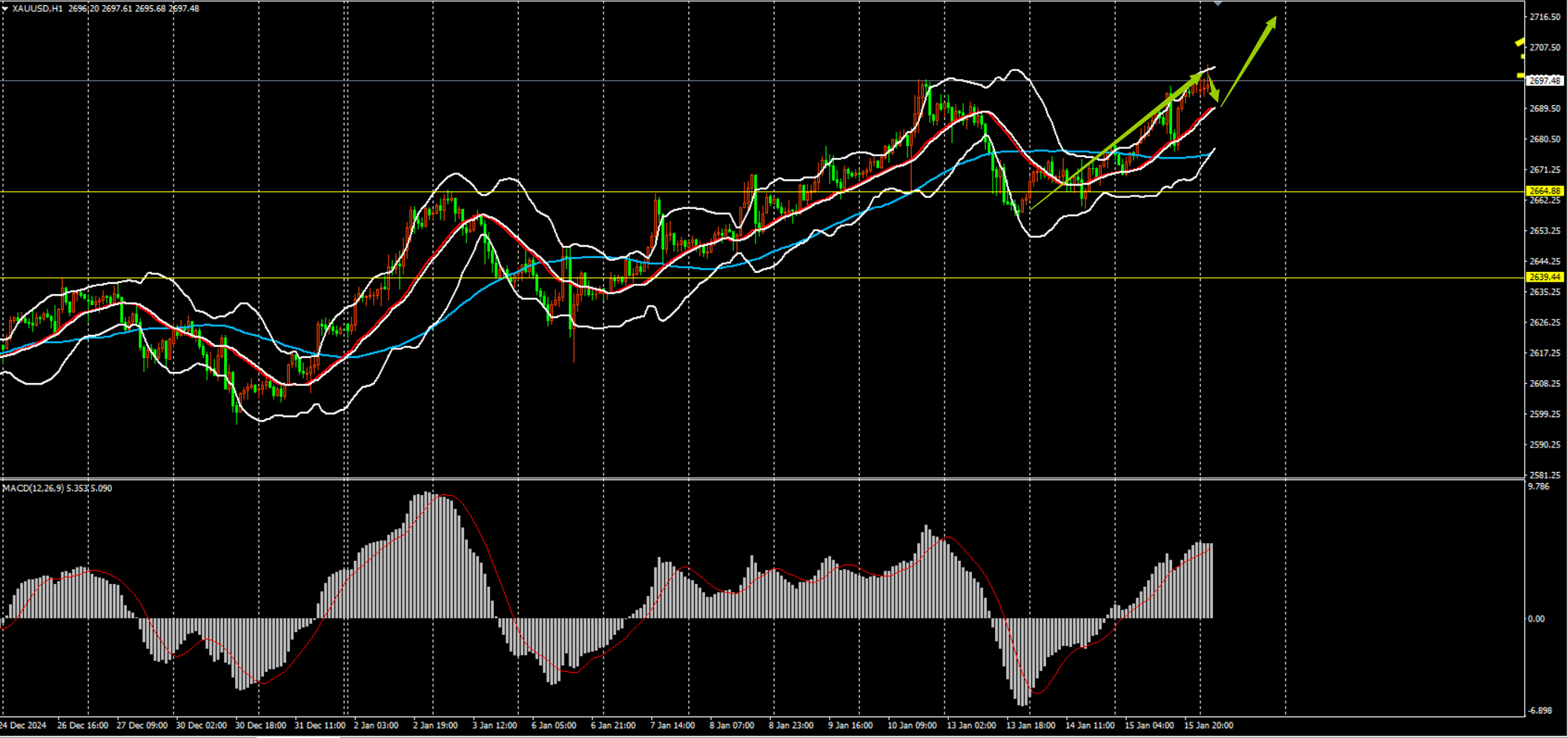Click the 2626.25 price scale label
This screenshot has height=738, width=1568.
click(x=1545, y=323)
